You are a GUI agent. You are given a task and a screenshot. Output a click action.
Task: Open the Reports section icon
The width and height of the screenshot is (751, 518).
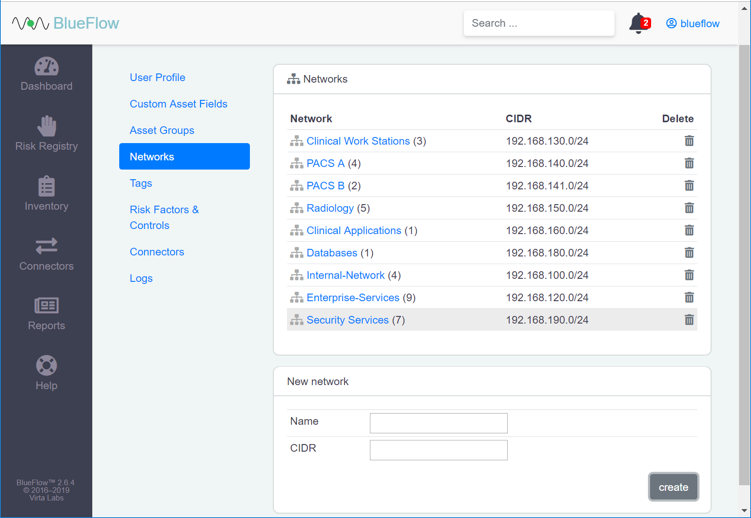[x=46, y=306]
